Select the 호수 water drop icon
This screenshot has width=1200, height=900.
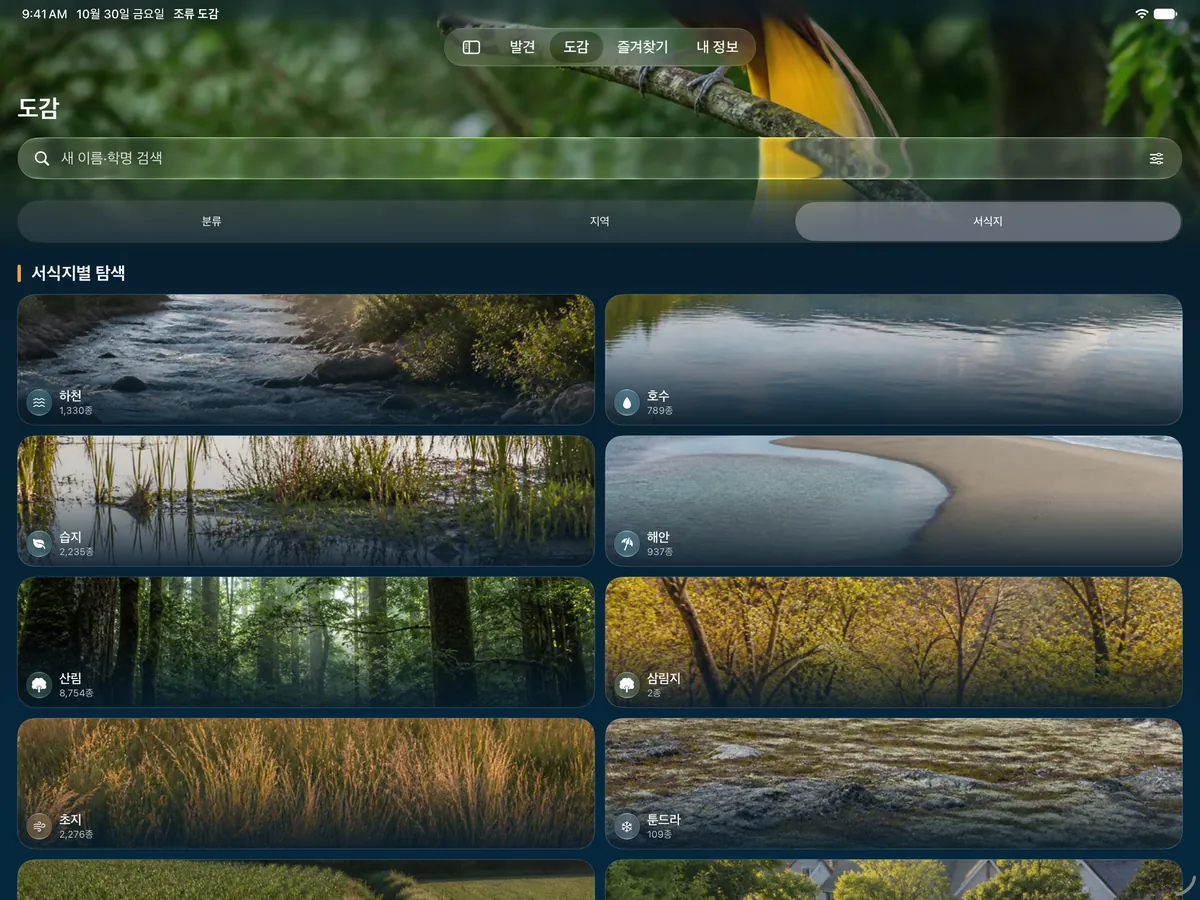(x=627, y=402)
